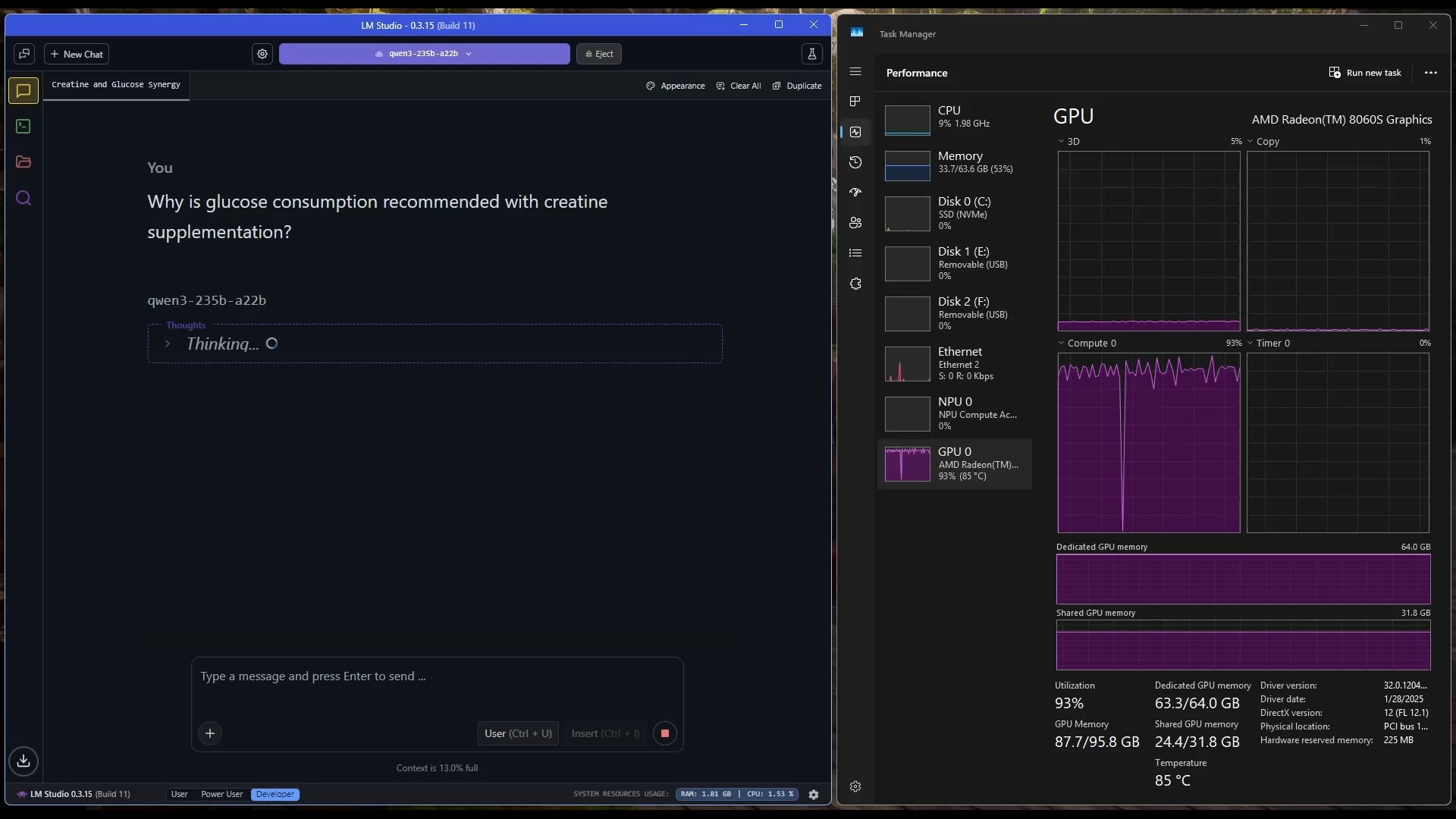The width and height of the screenshot is (1456, 819).
Task: Open LM Studio settings gear in status bar
Action: coord(814,795)
